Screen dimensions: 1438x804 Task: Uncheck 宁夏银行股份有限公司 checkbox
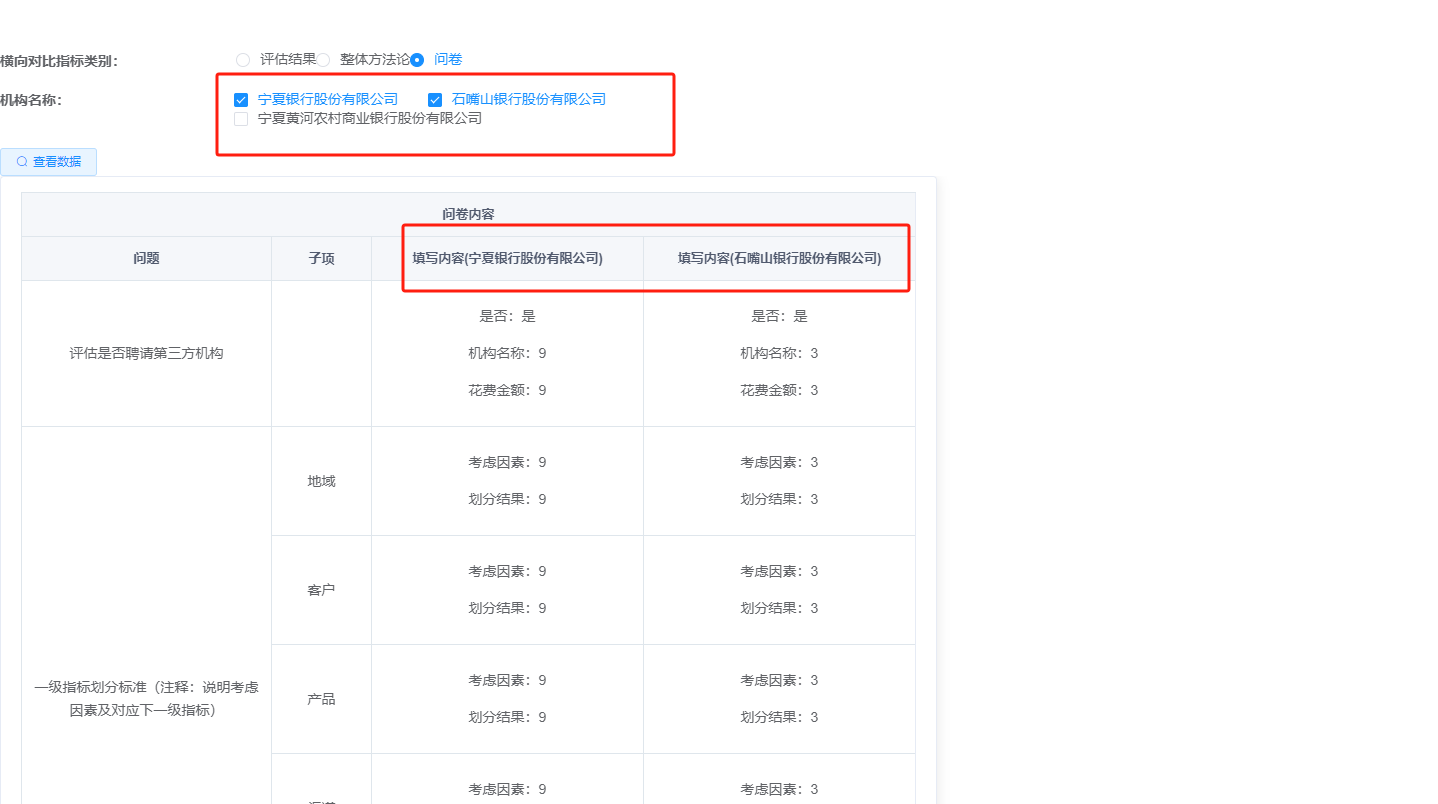click(241, 100)
